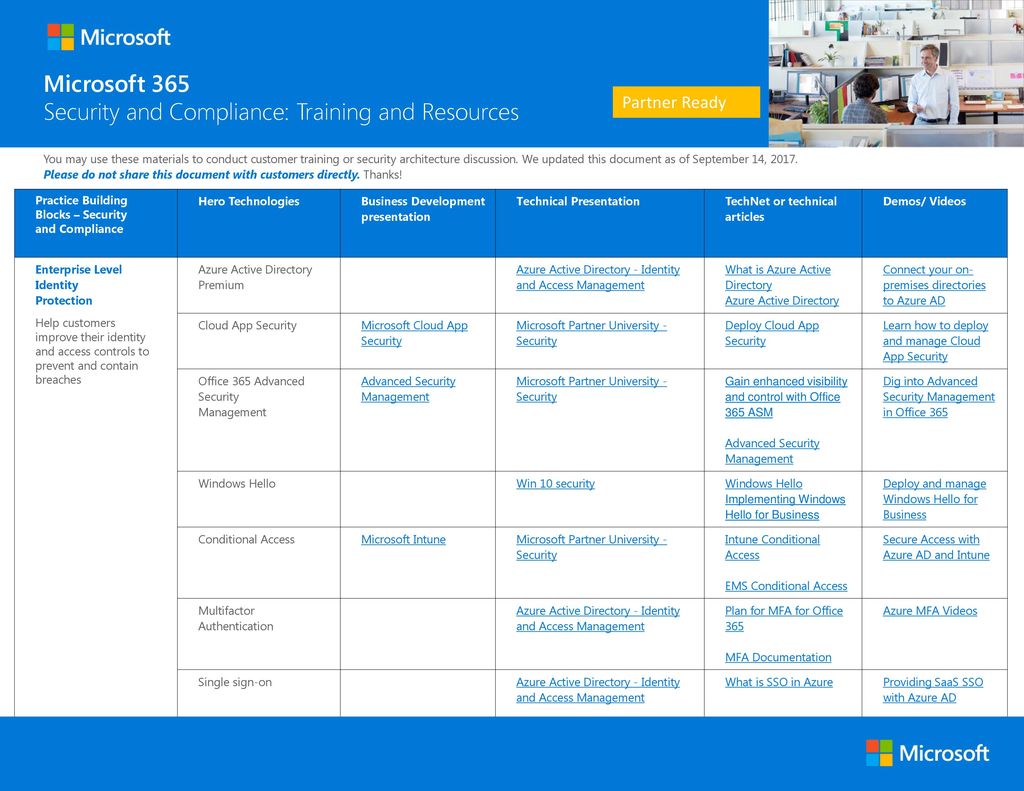Click the 'Help customers improve their identity' description
The width and height of the screenshot is (1024, 791).
[x=92, y=351]
